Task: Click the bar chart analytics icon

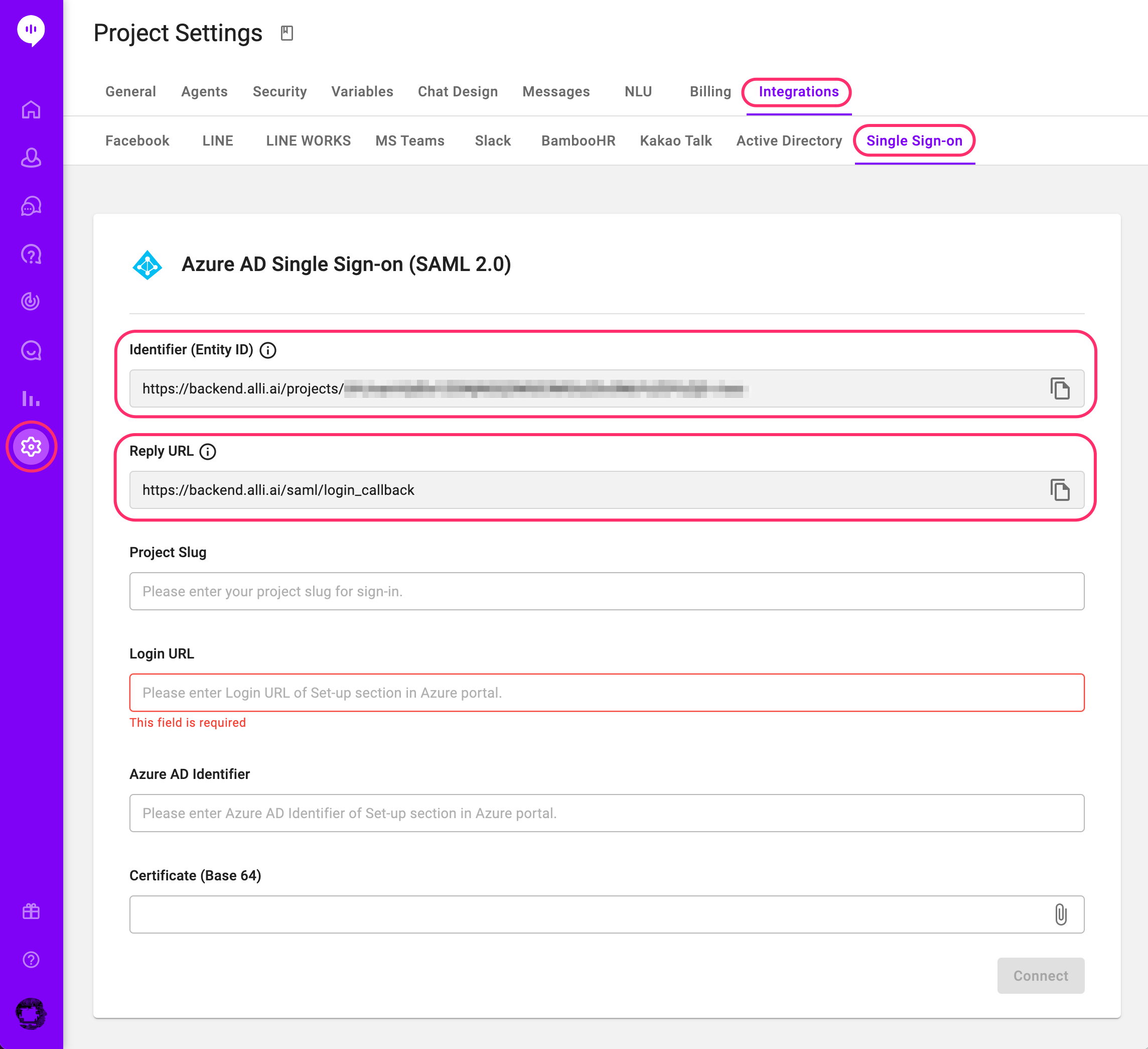Action: pyautogui.click(x=31, y=398)
